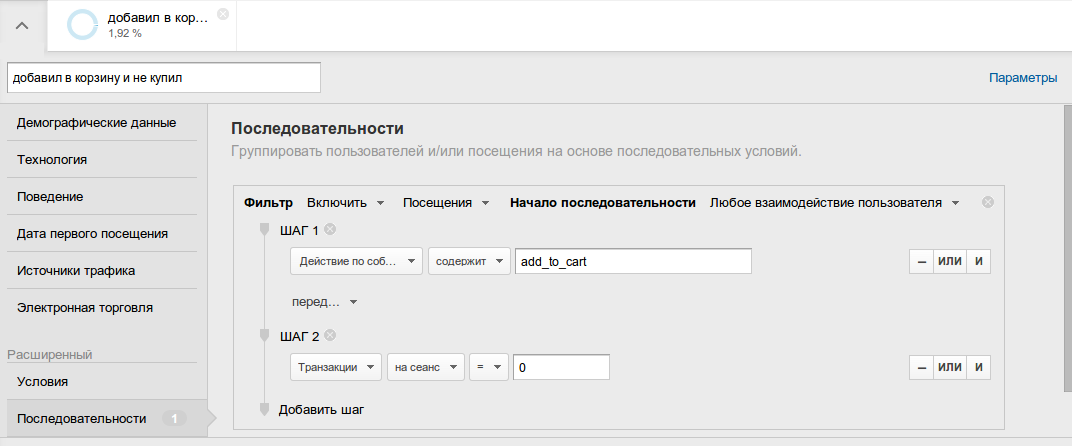Delete the whole sequence filter

(x=987, y=202)
